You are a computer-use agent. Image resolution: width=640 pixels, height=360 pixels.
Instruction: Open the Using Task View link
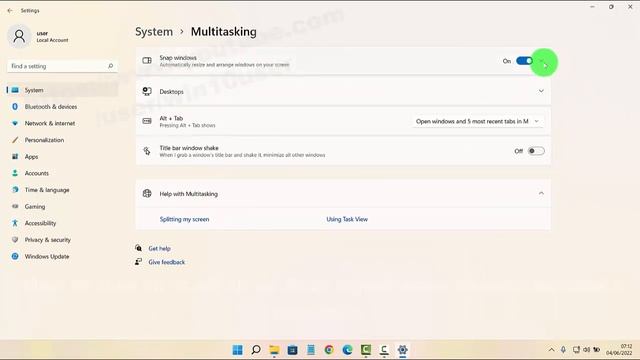click(347, 219)
